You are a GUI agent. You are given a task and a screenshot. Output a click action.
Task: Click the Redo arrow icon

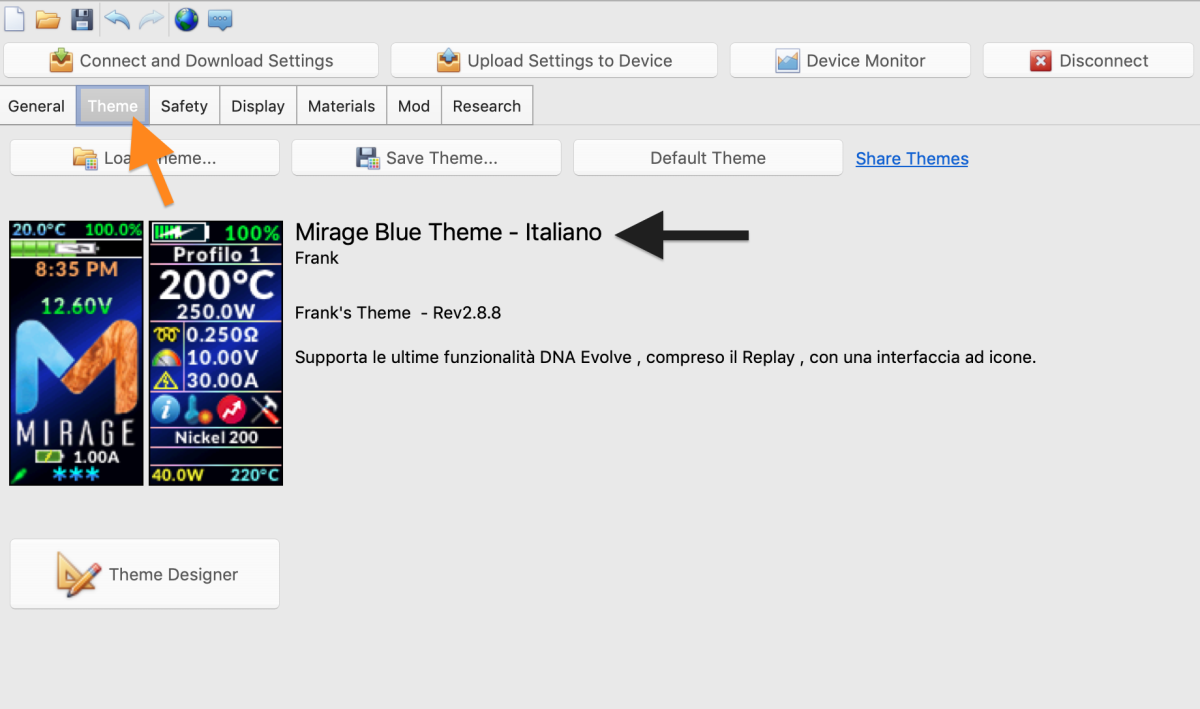pyautogui.click(x=149, y=19)
